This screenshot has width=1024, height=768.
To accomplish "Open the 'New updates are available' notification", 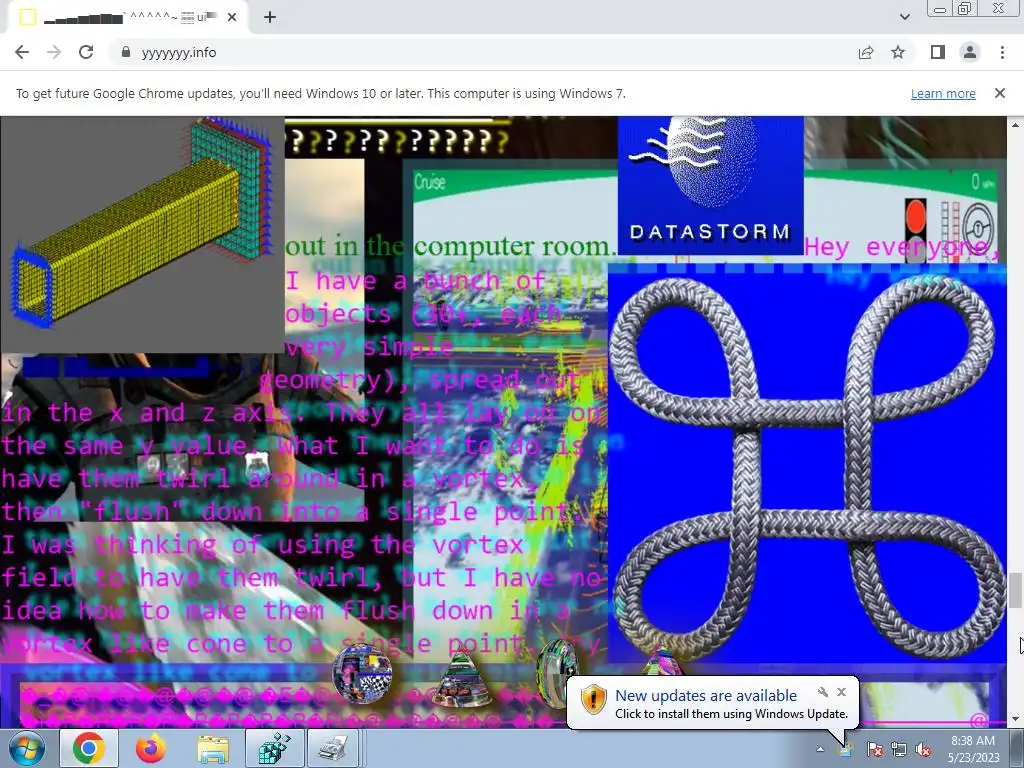I will click(712, 703).
